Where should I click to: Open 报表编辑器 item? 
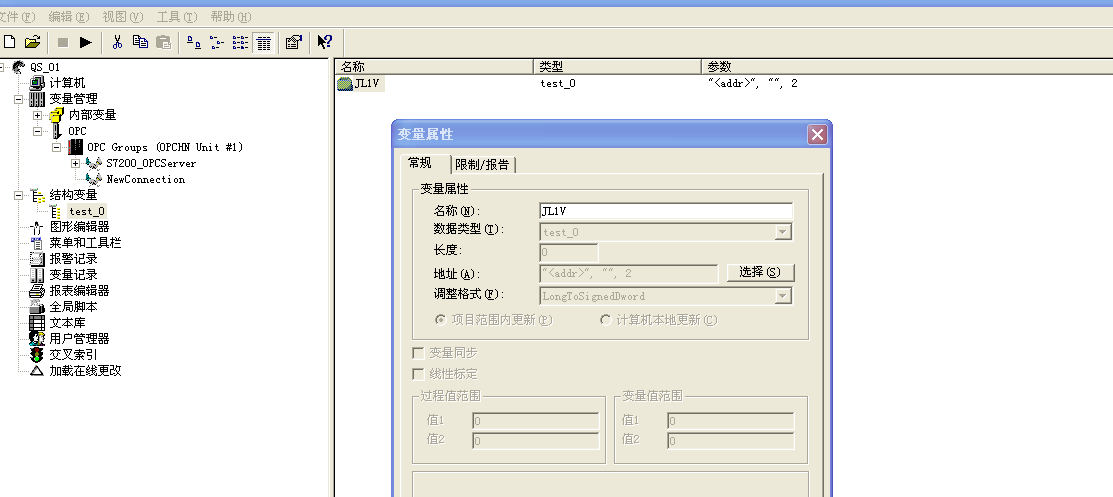pos(80,291)
